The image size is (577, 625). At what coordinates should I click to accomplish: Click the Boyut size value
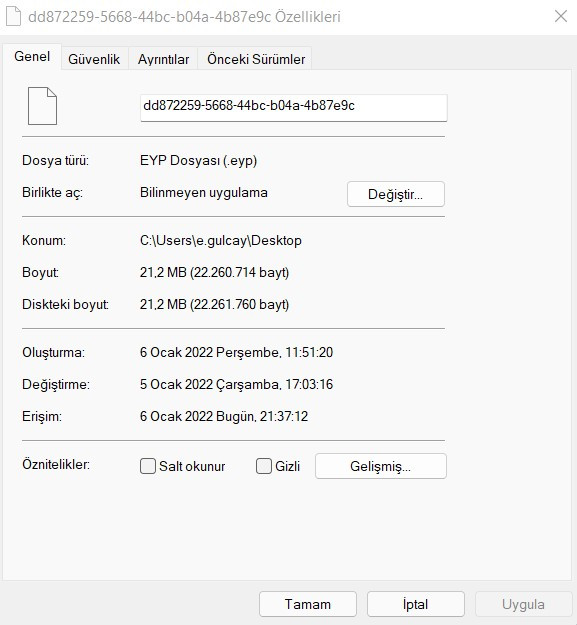tap(214, 272)
